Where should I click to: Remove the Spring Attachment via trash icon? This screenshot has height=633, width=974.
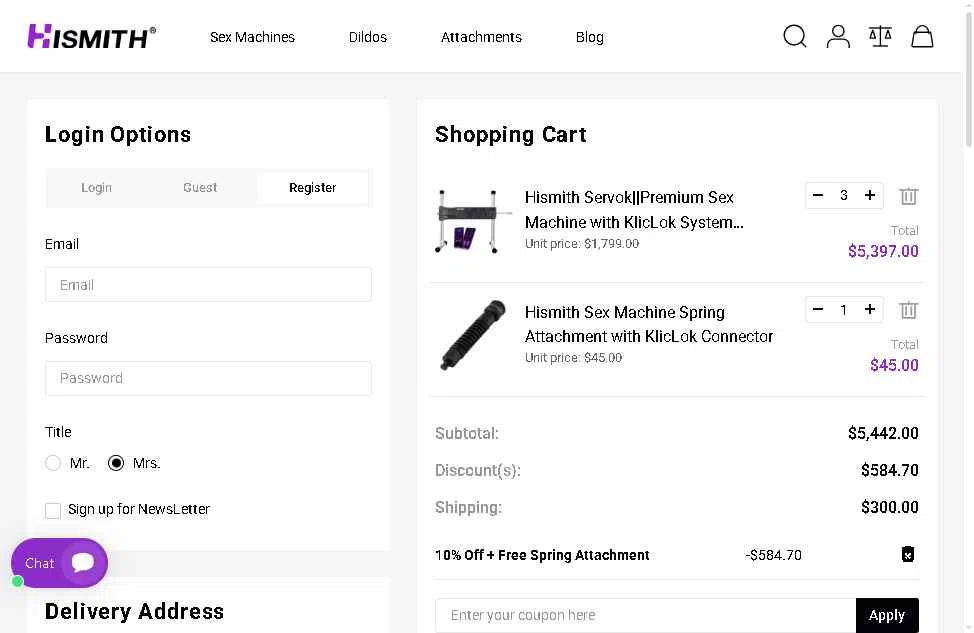coord(908,310)
